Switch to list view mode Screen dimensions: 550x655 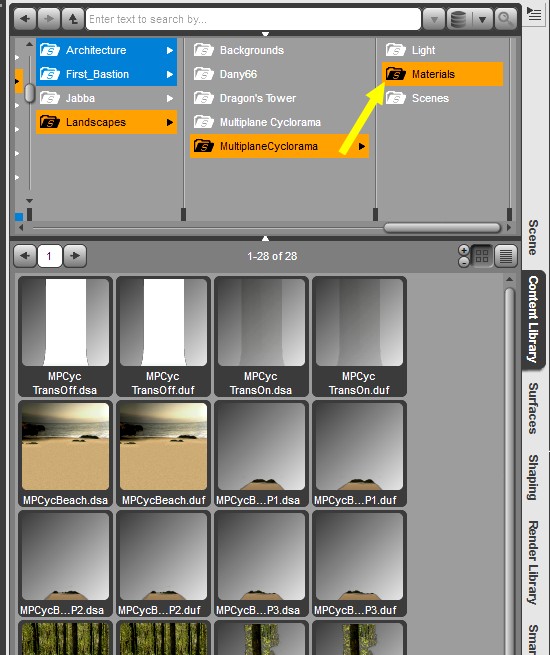[506, 256]
